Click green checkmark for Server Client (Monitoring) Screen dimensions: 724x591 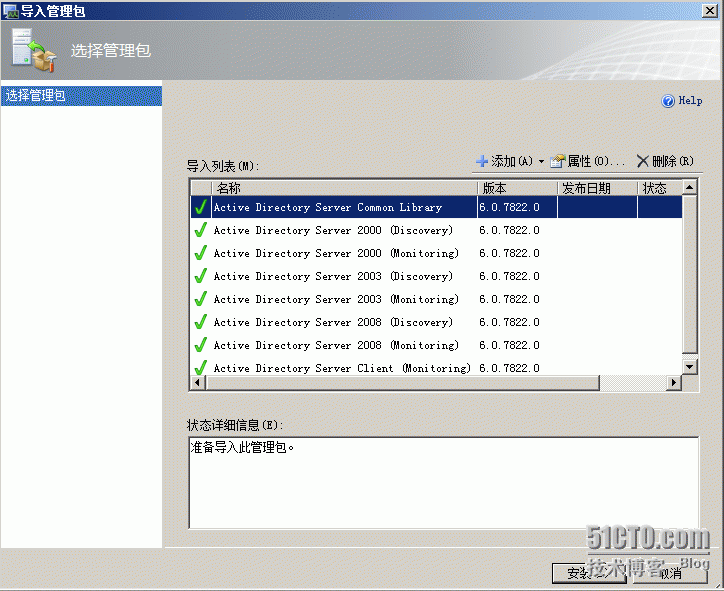[201, 368]
